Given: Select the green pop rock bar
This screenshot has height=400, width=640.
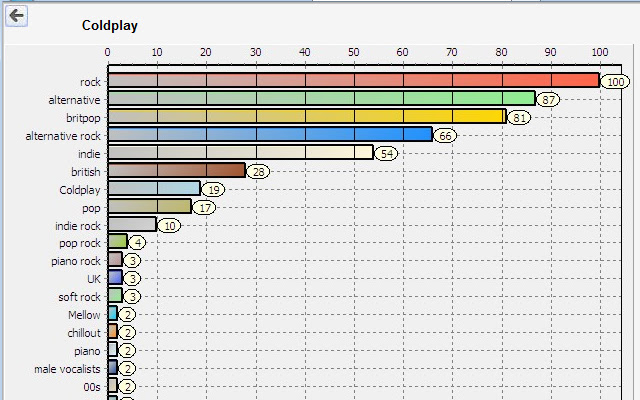Looking at the screenshot, I should click(x=118, y=241).
